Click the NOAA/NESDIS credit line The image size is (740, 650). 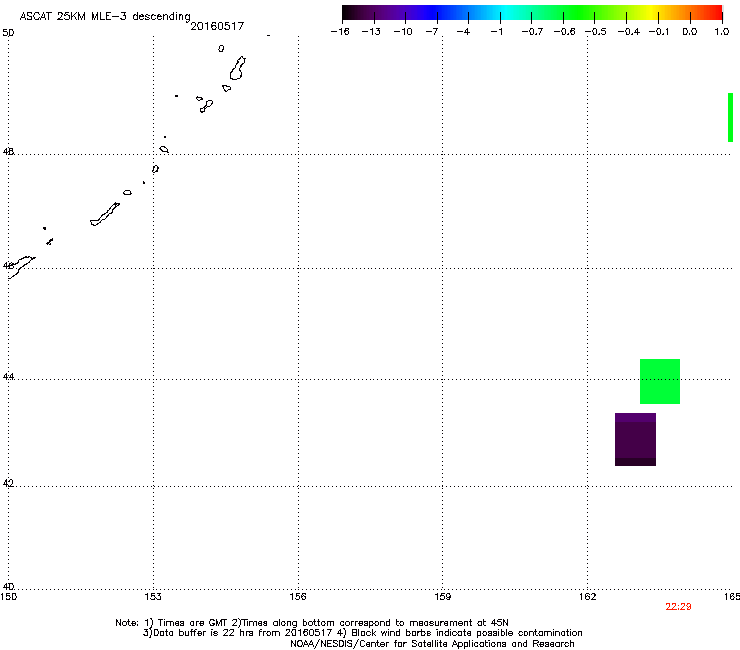[432, 644]
